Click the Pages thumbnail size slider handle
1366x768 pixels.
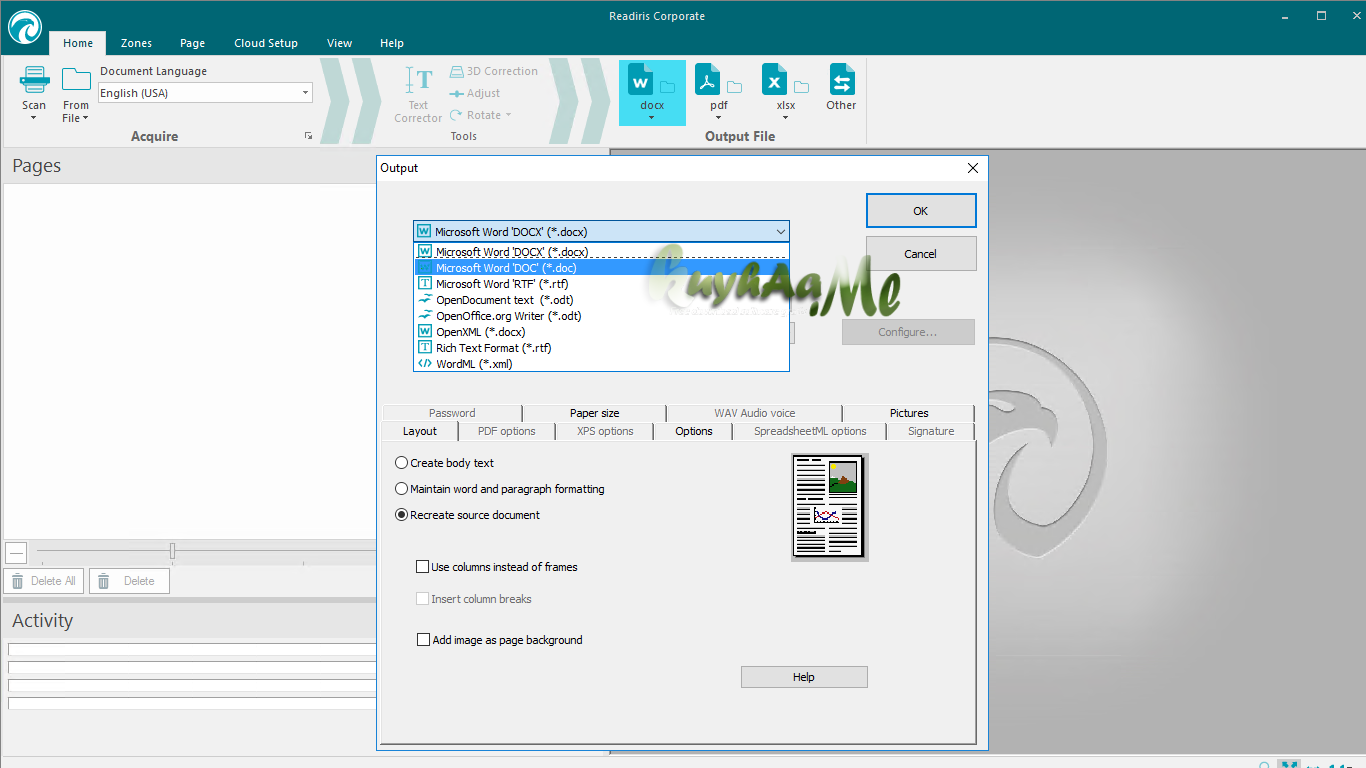point(173,551)
